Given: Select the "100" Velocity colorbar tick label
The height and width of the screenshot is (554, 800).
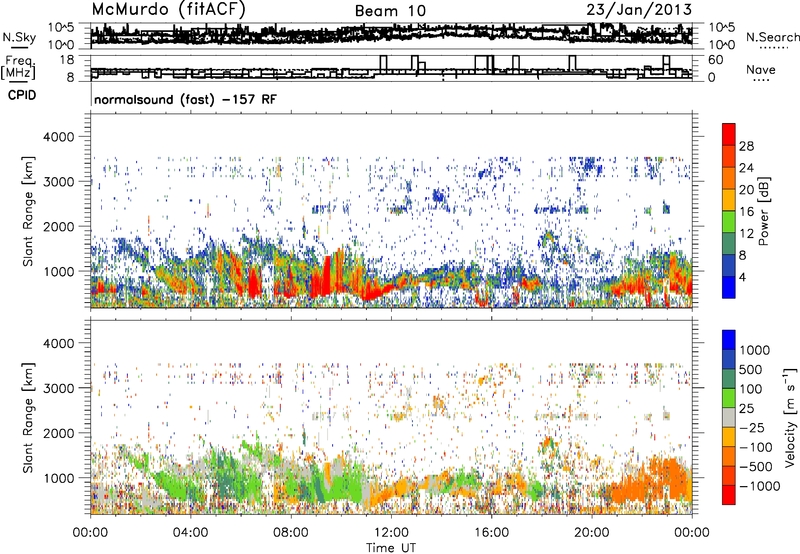Looking at the screenshot, I should [x=751, y=389].
